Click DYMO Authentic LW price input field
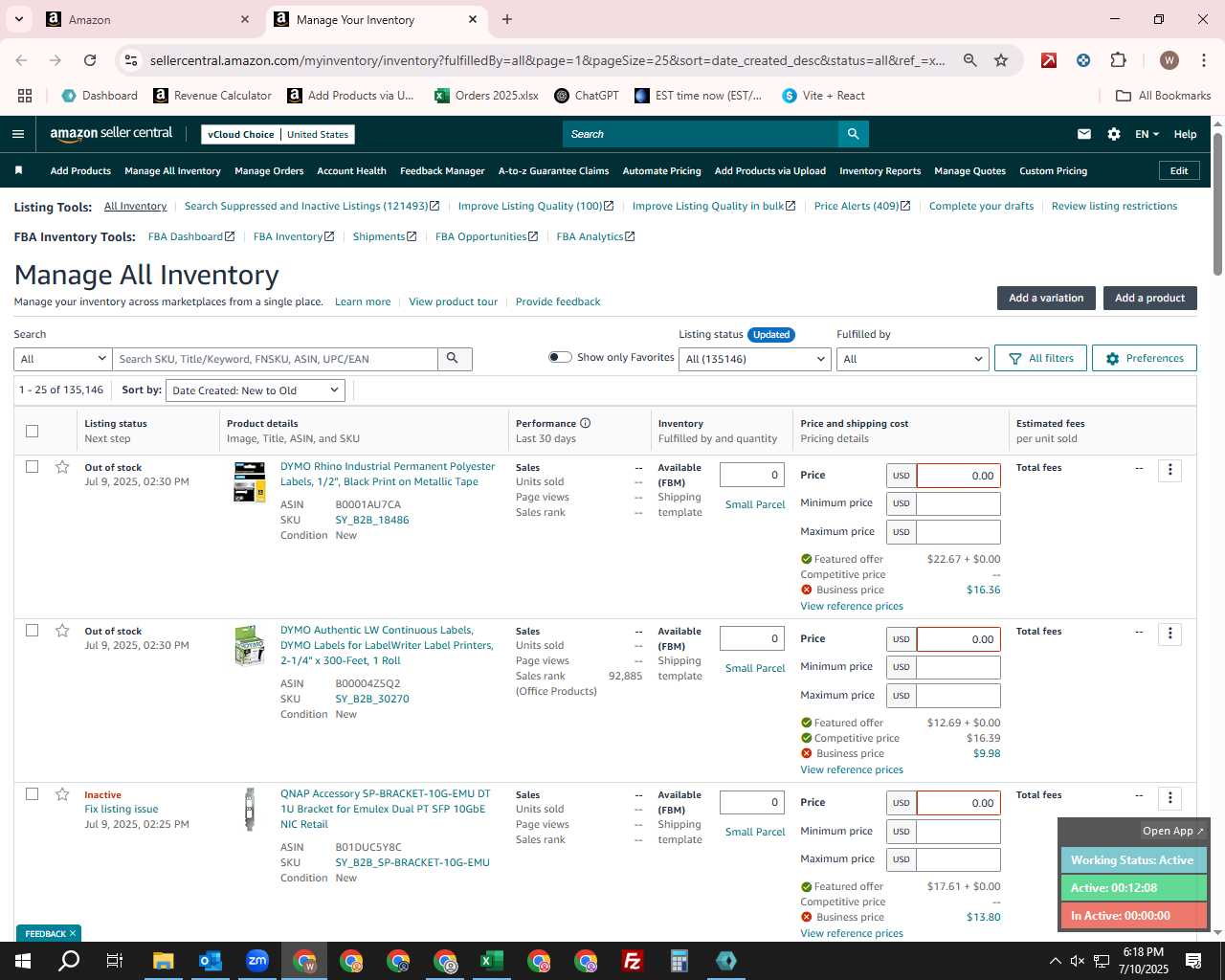The image size is (1225, 980). pyautogui.click(x=958, y=639)
